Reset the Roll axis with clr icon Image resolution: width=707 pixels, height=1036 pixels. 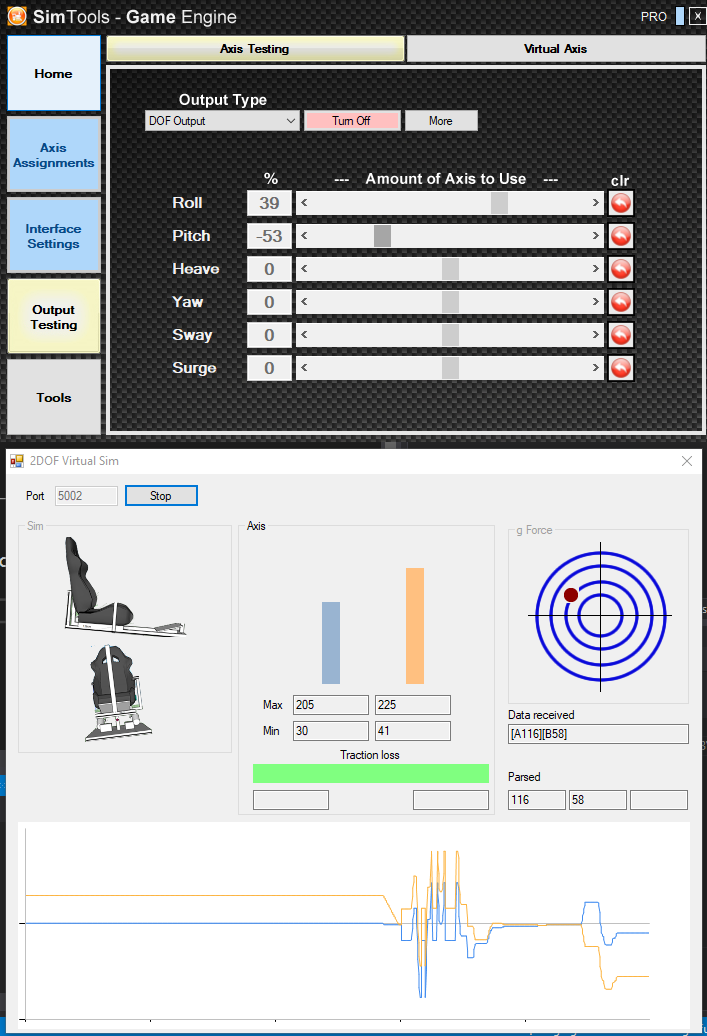[621, 203]
